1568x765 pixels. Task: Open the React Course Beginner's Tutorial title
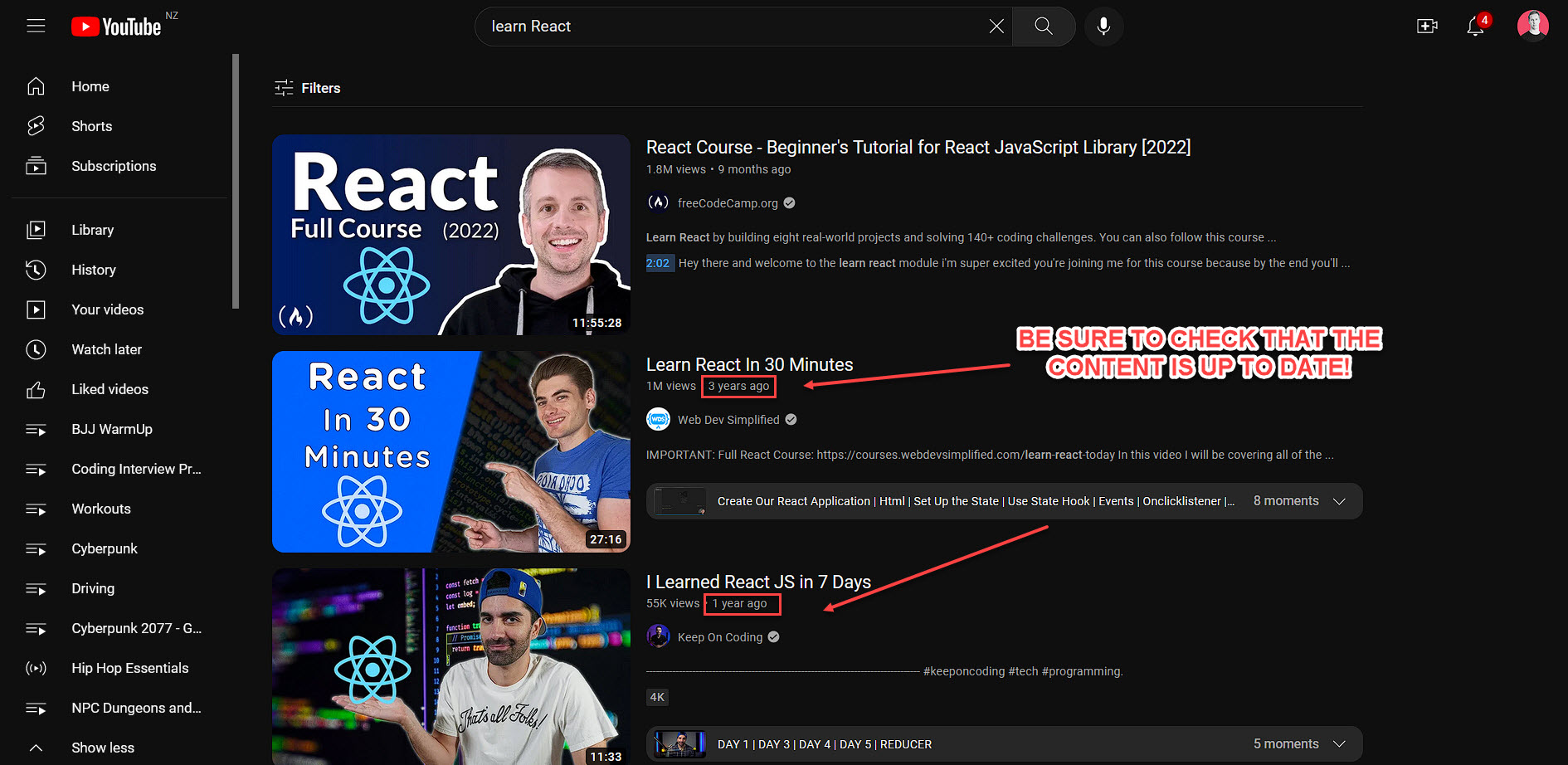[x=918, y=147]
